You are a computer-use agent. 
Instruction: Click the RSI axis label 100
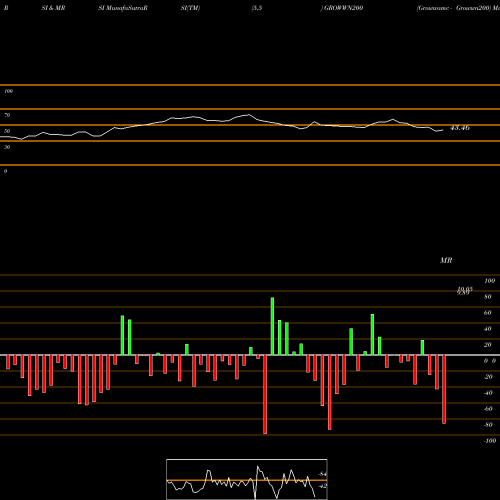click(x=9, y=91)
